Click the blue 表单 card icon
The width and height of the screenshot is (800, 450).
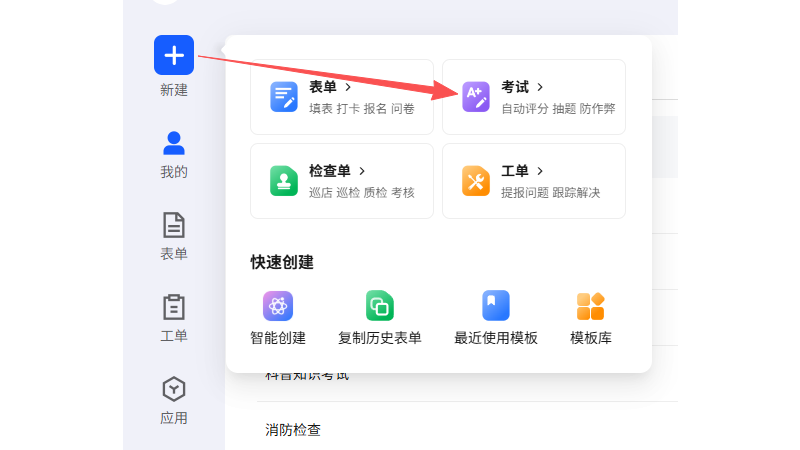pyautogui.click(x=284, y=97)
